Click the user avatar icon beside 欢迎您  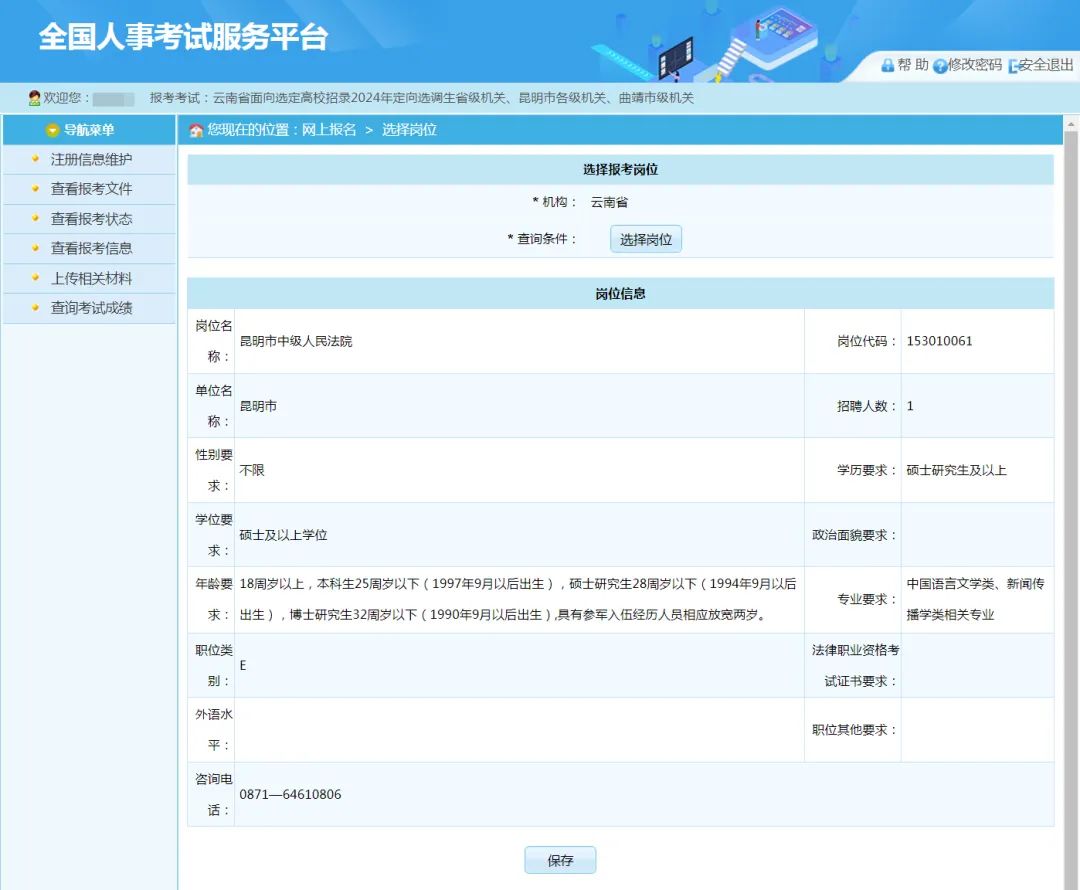coord(34,98)
